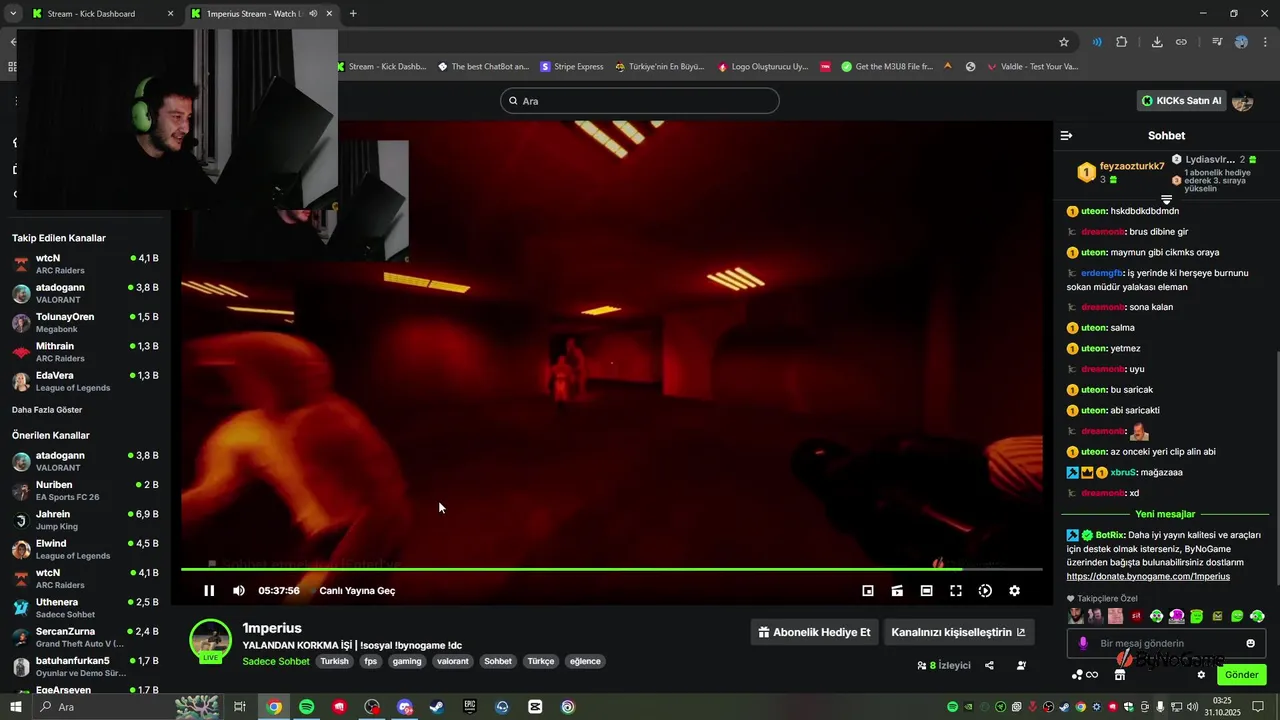Open Chrome three-dot menu
Image resolution: width=1280 pixels, height=720 pixels.
click(1265, 42)
